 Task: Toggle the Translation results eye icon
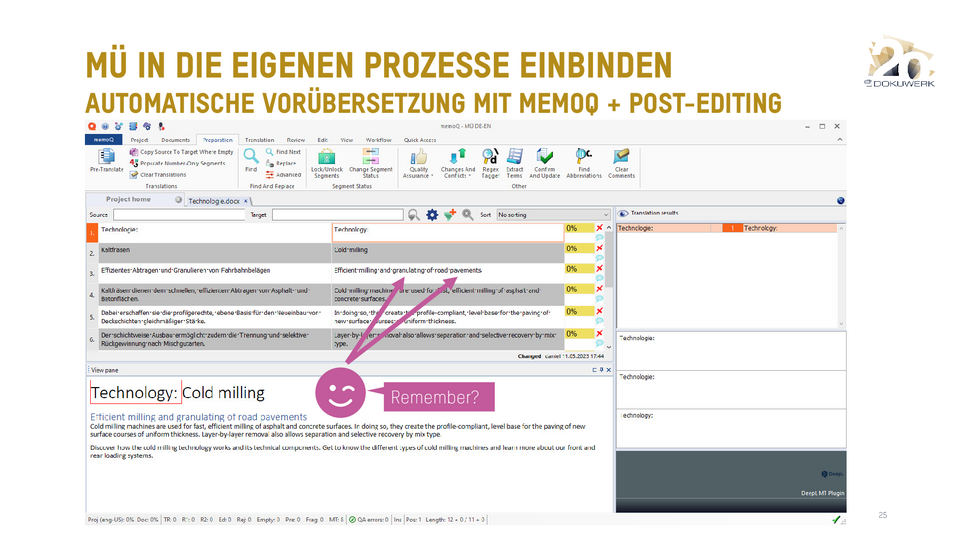[x=622, y=214]
